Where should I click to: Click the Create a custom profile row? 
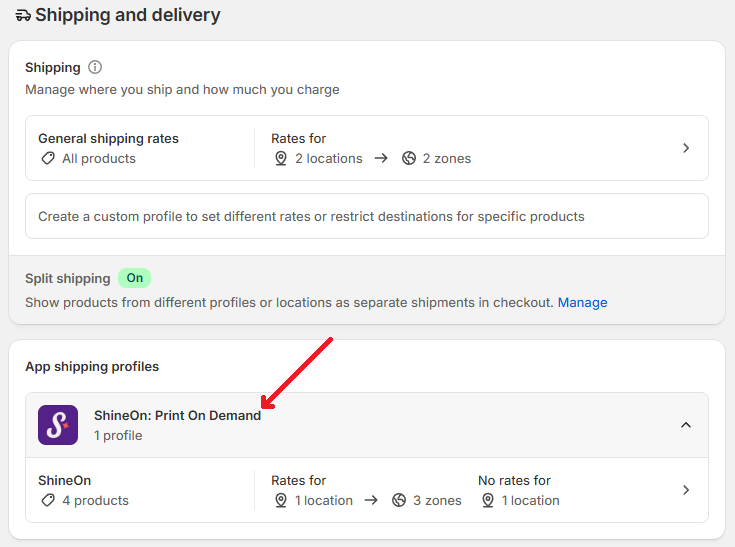coord(367,216)
